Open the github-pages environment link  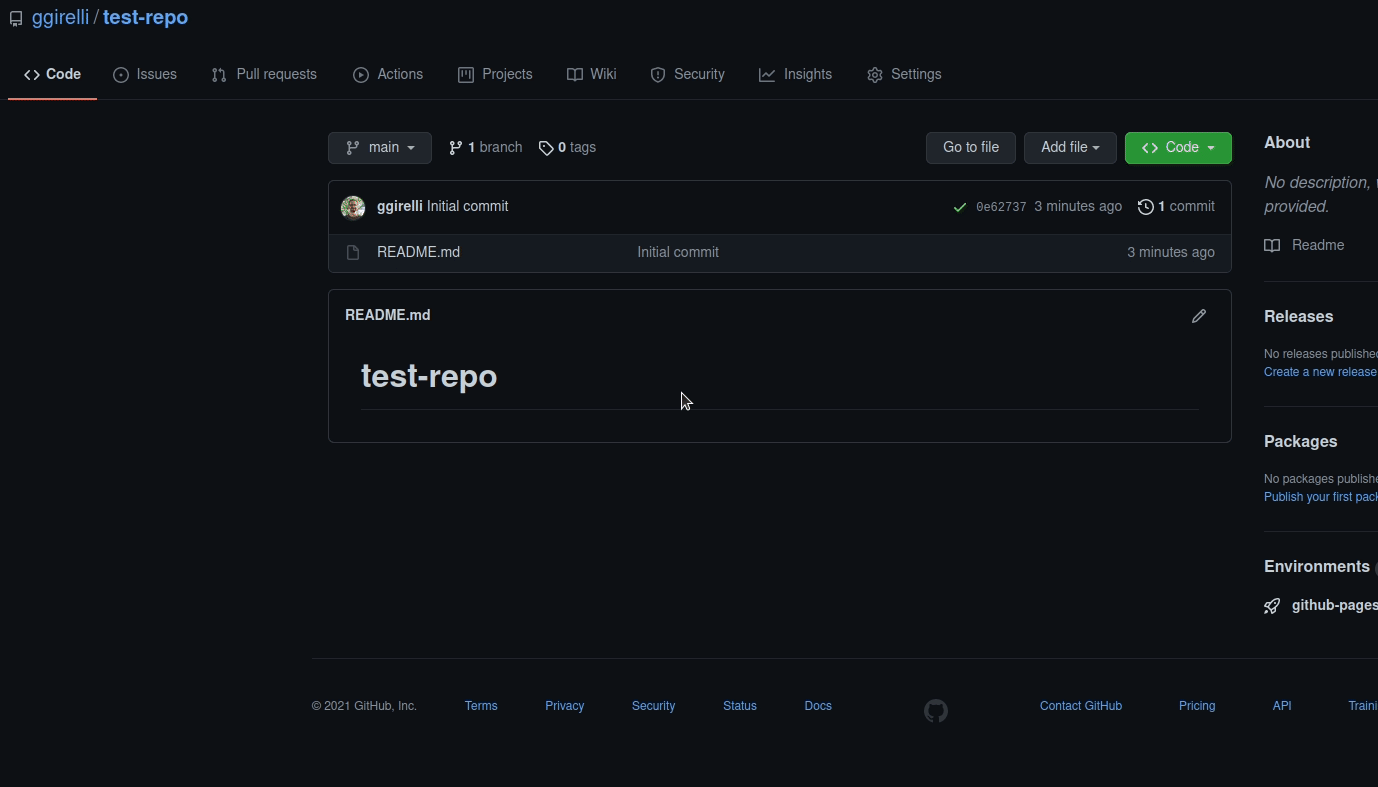(1334, 605)
